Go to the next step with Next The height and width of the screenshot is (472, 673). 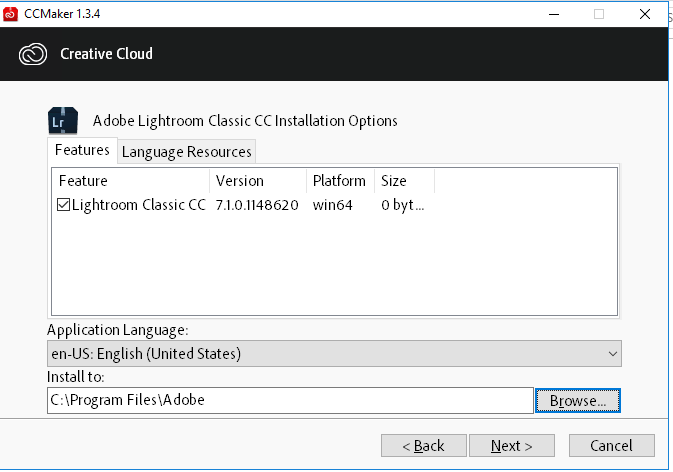point(512,446)
